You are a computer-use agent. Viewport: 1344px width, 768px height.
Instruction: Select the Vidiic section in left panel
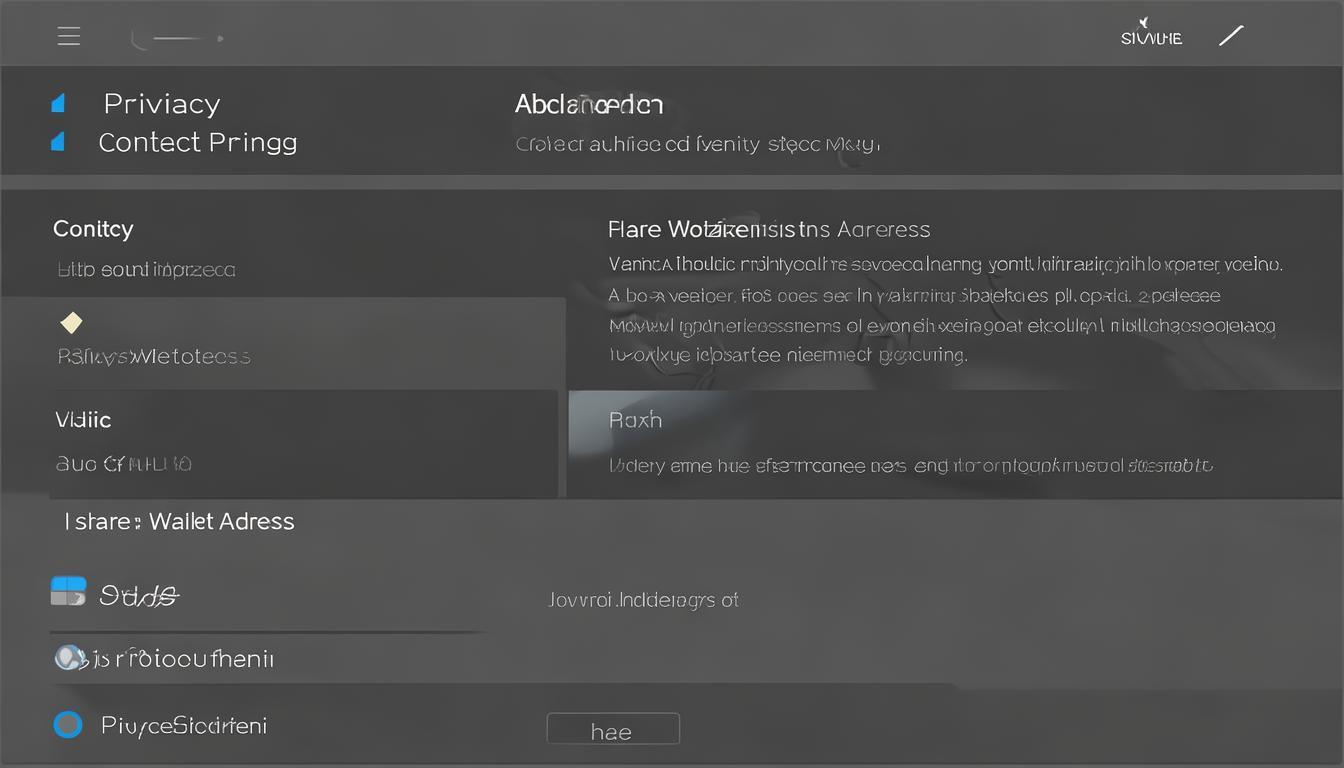point(83,420)
